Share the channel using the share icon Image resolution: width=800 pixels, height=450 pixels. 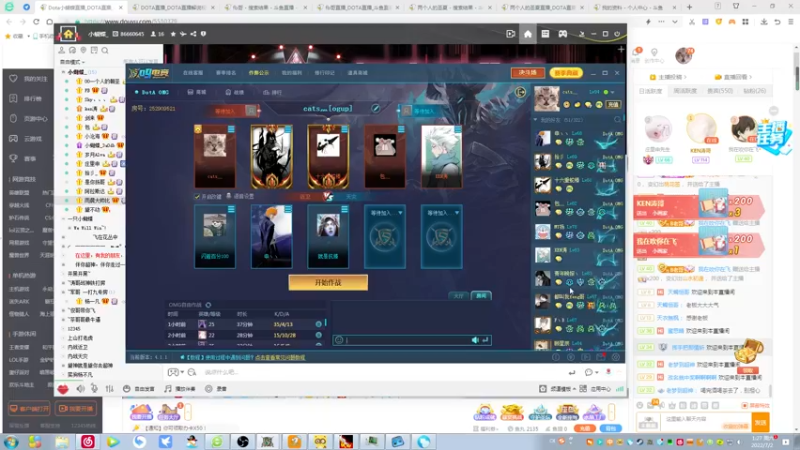pyautogui.click(x=193, y=34)
